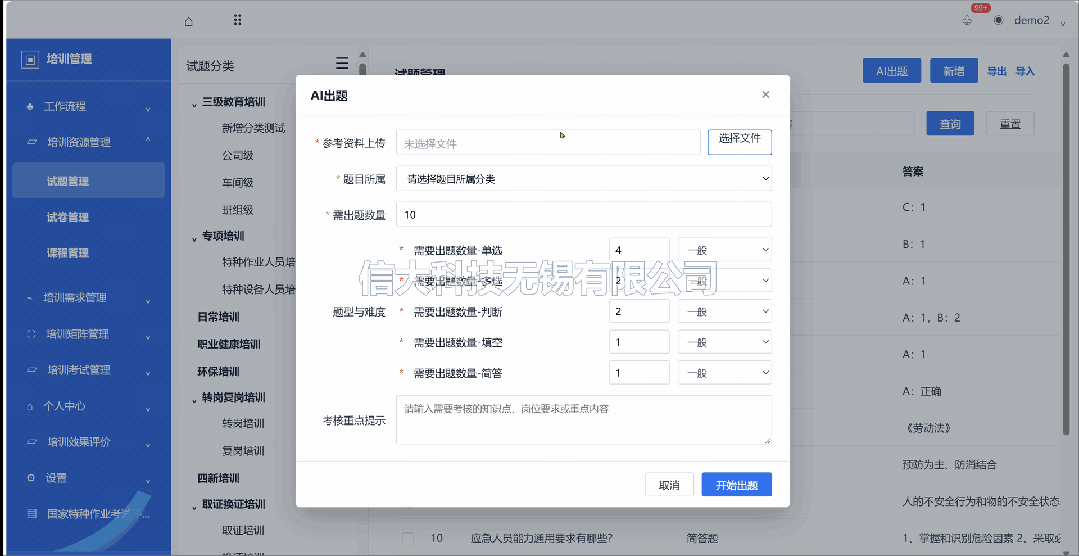Expand the 培训矩阵管理 sidebar menu
The height and width of the screenshot is (556, 1079).
[x=148, y=336]
